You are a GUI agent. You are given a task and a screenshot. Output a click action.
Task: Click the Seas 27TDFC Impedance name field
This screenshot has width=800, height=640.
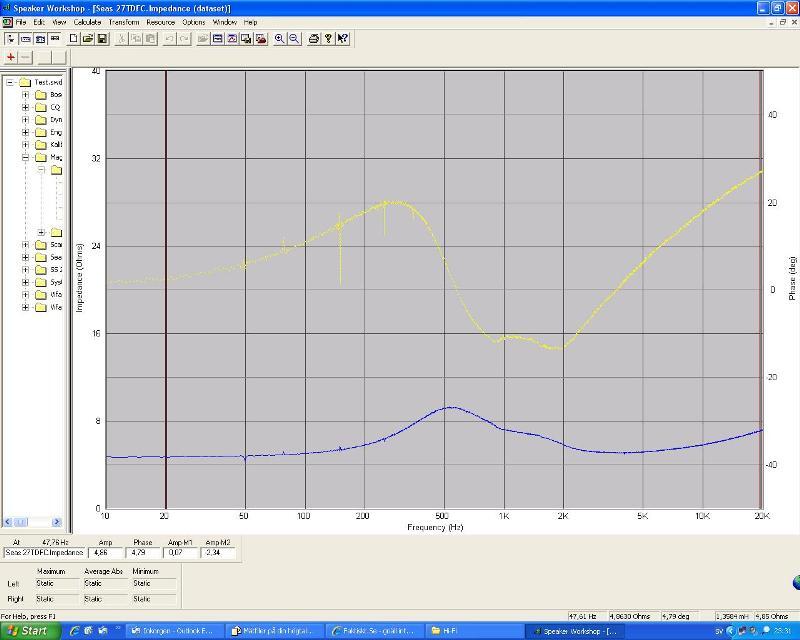44,553
